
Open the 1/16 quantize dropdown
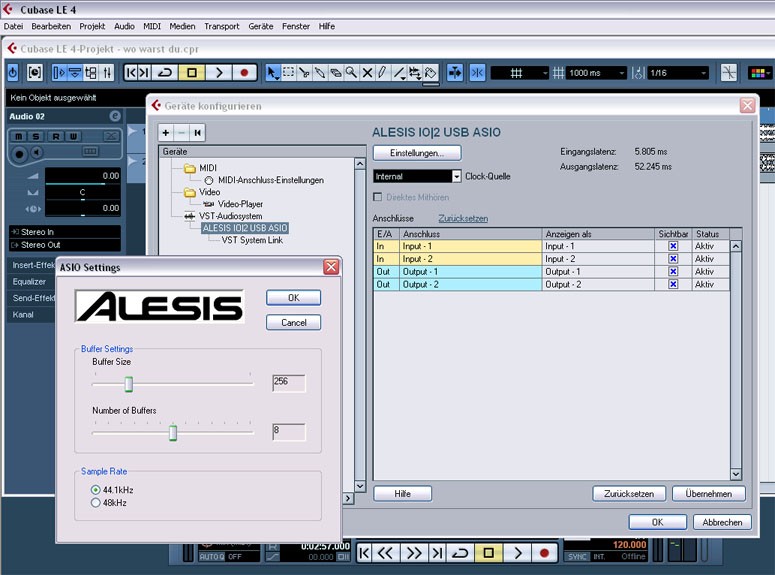tap(678, 73)
